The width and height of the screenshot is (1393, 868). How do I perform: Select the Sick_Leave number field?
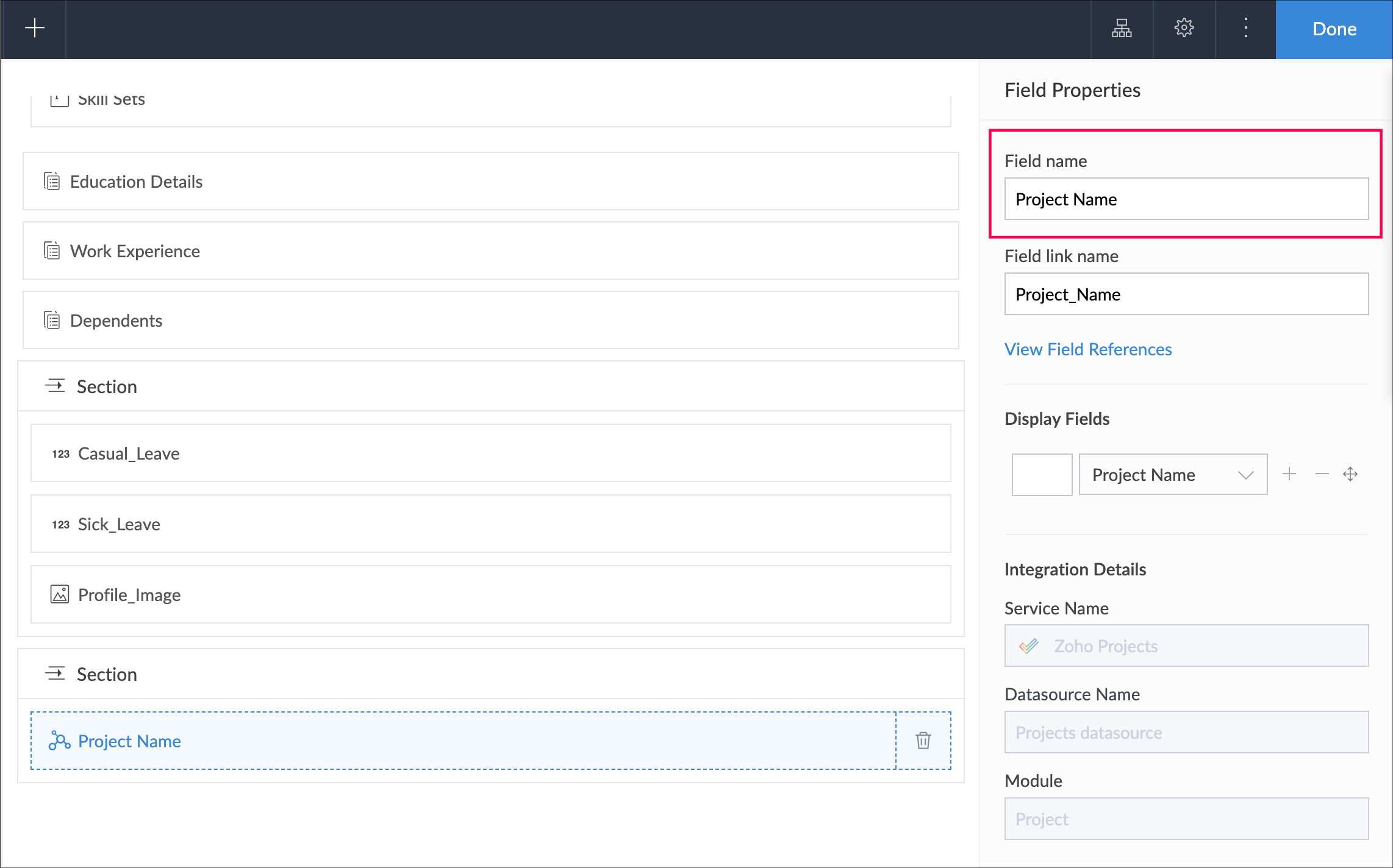click(490, 524)
